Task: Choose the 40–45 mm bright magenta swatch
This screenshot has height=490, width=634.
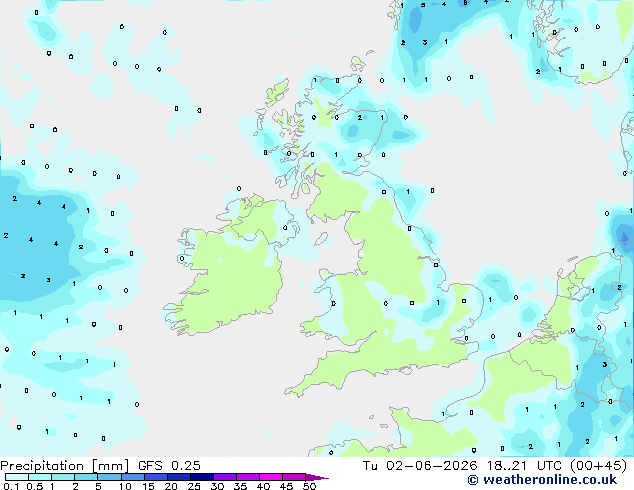Action: (271, 477)
